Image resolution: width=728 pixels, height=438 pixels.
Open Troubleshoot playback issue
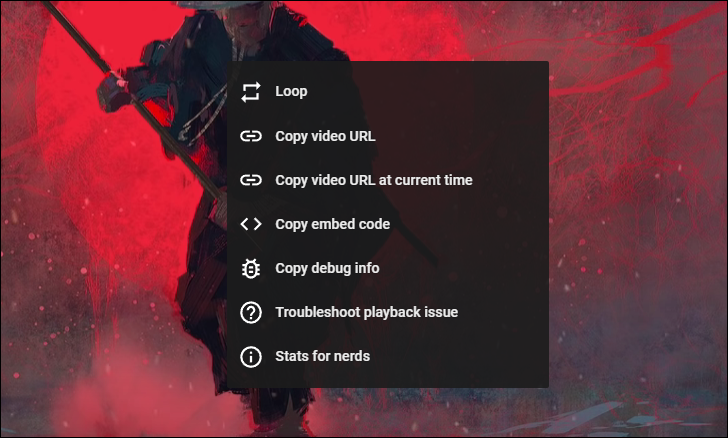coord(388,313)
